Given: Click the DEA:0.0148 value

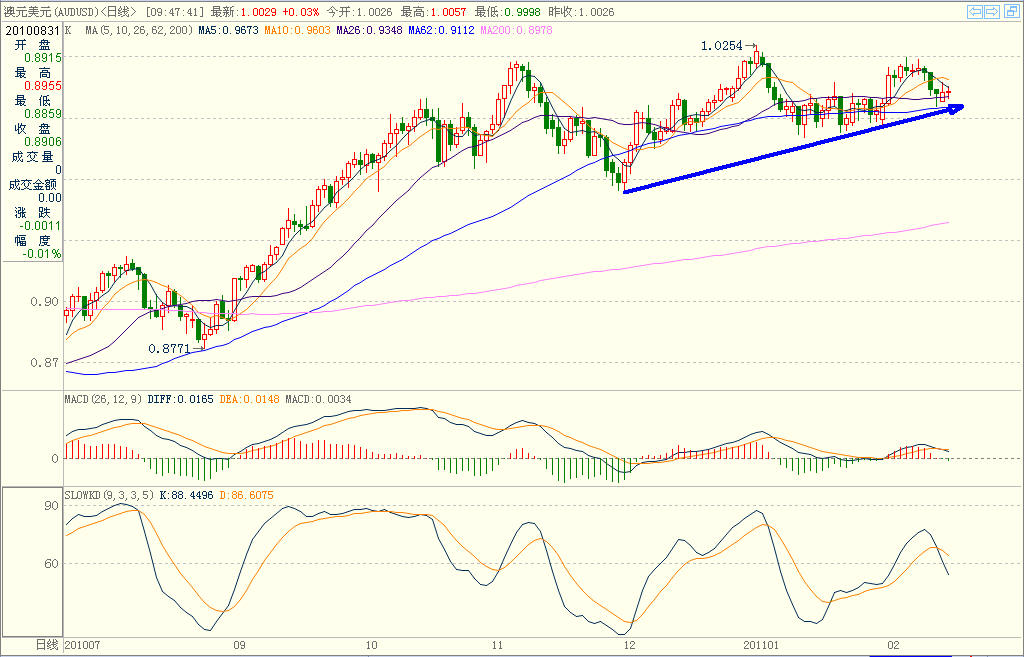Looking at the screenshot, I should (x=249, y=399).
